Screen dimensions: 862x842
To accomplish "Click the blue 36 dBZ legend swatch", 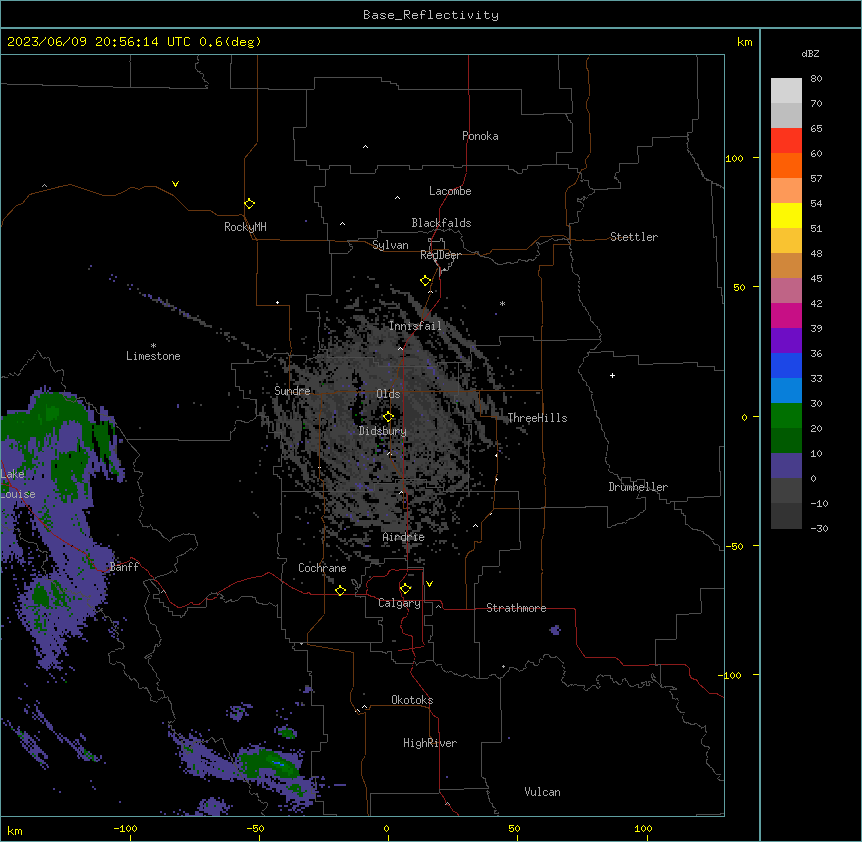I will click(786, 365).
